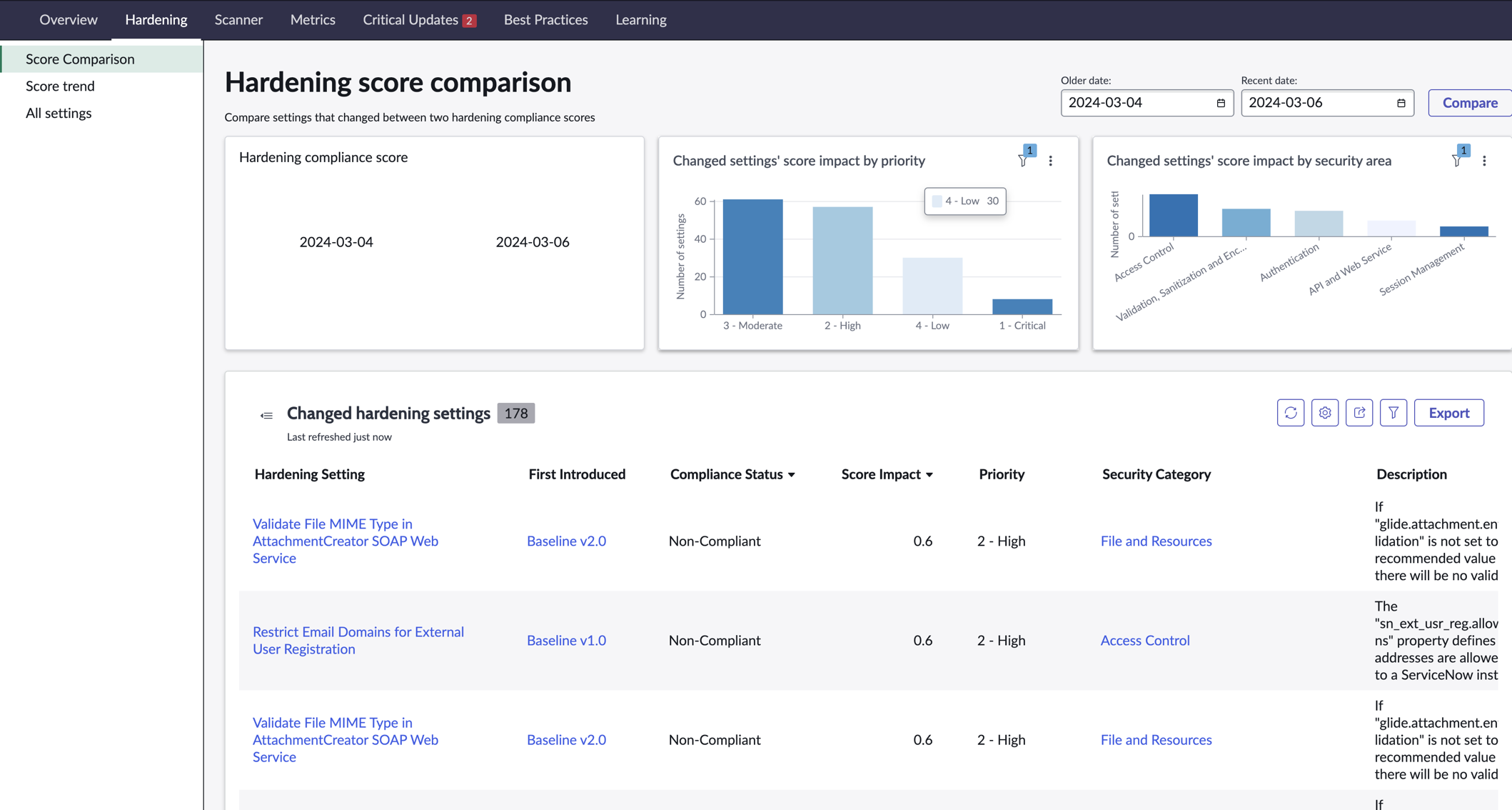This screenshot has width=1512, height=810.
Task: Click the sn_ext_usr_reg description text
Action: (x=1436, y=640)
